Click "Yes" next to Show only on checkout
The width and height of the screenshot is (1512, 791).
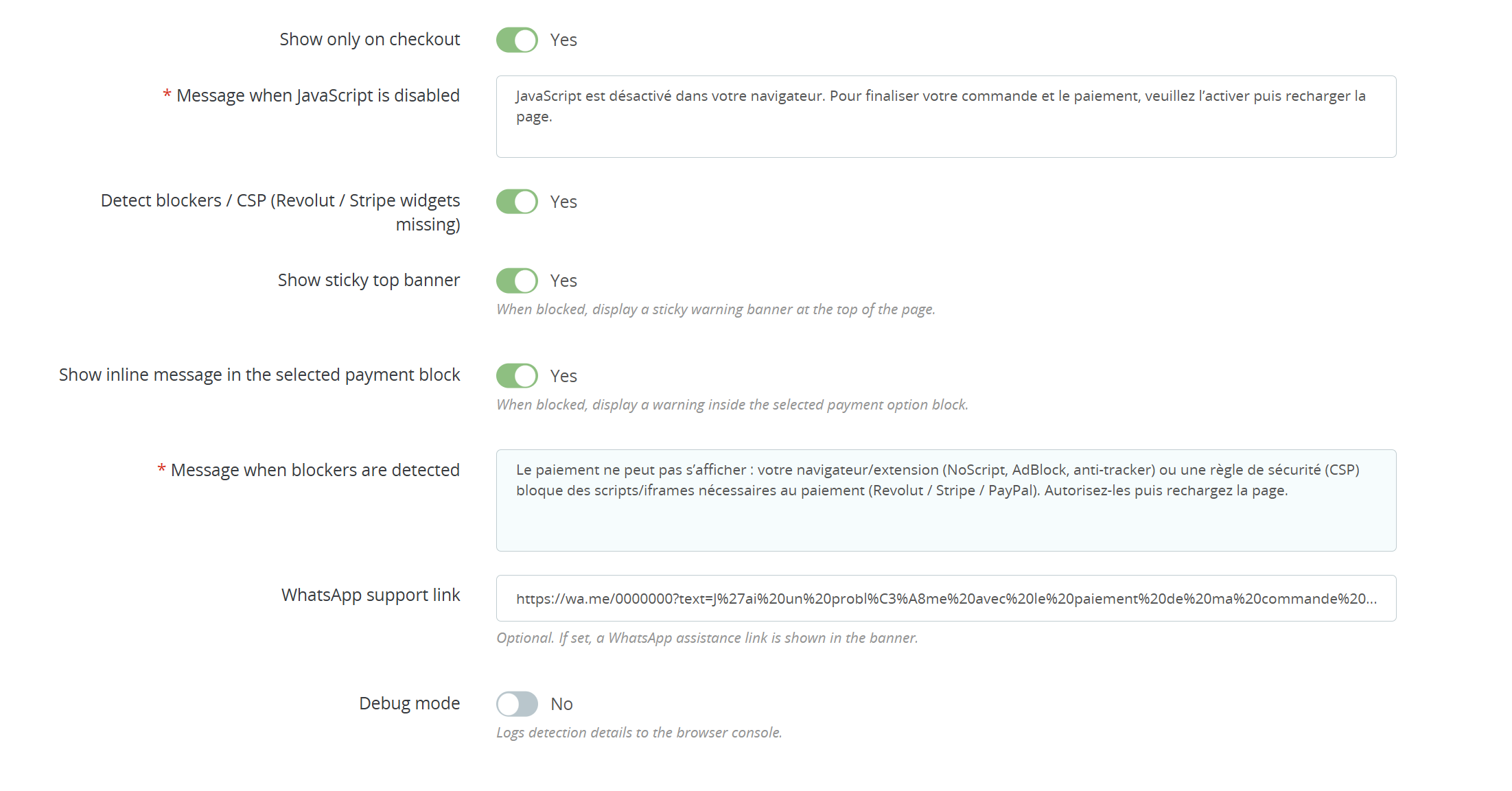[x=563, y=40]
